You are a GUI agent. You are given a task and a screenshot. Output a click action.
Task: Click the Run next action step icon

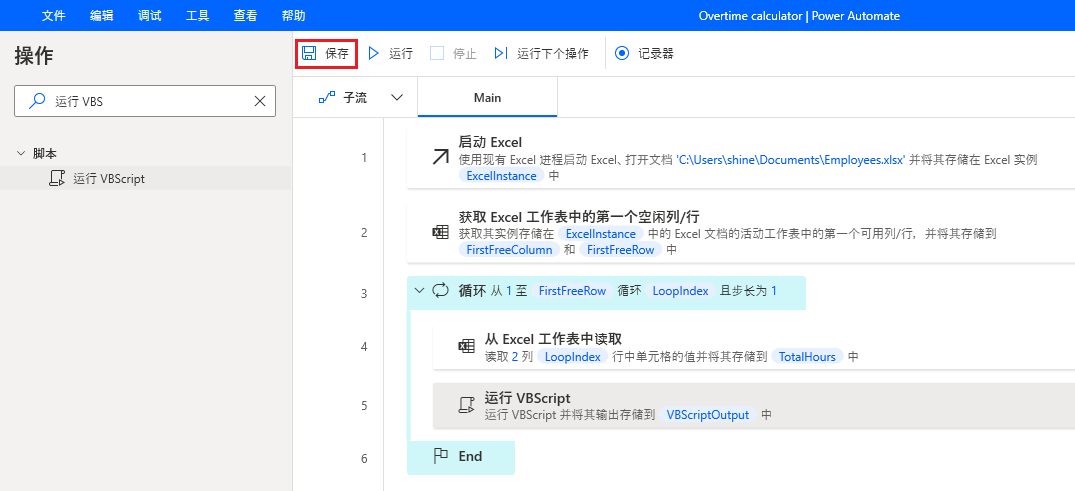pos(501,53)
